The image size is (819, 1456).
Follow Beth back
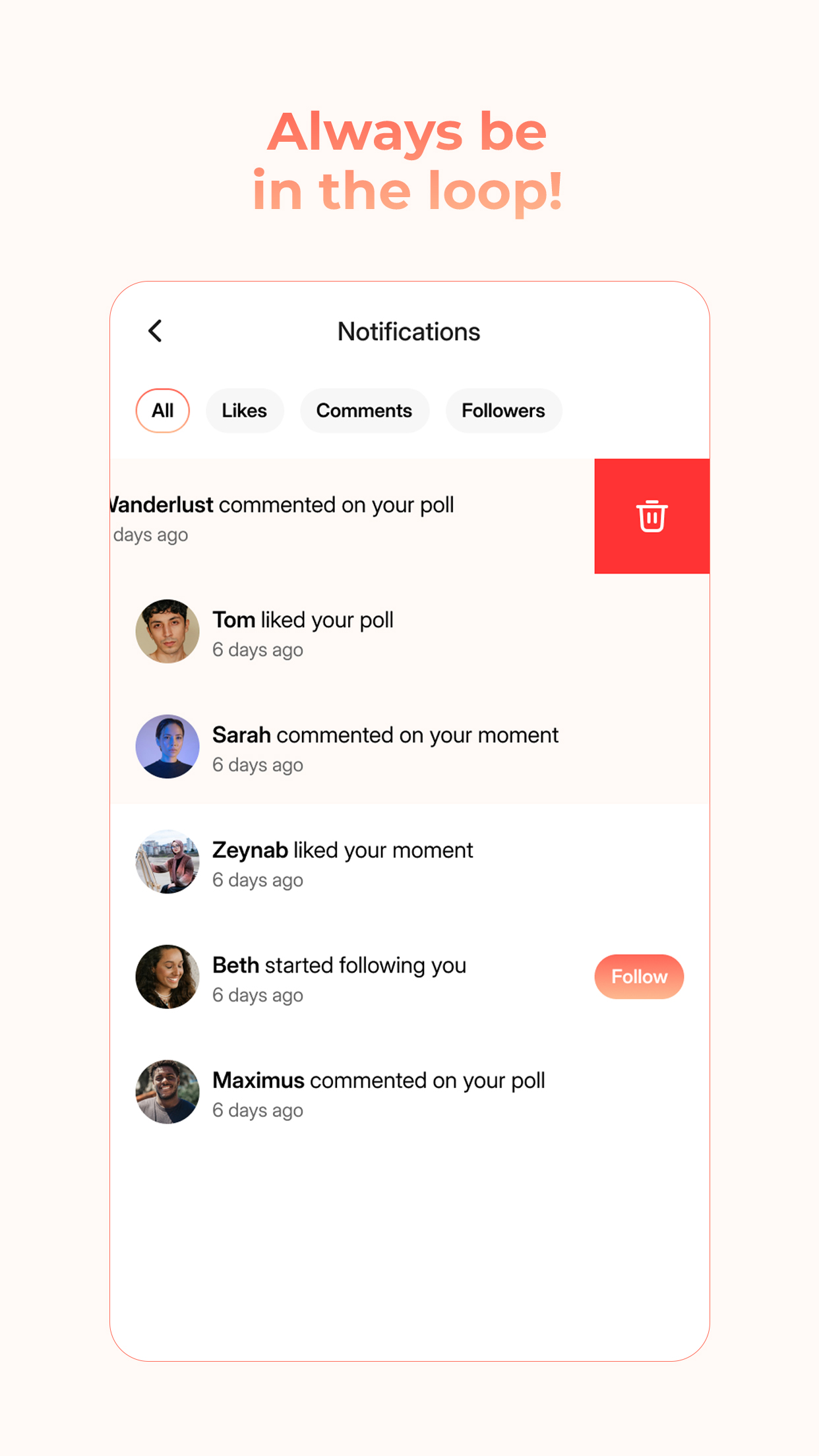(638, 977)
